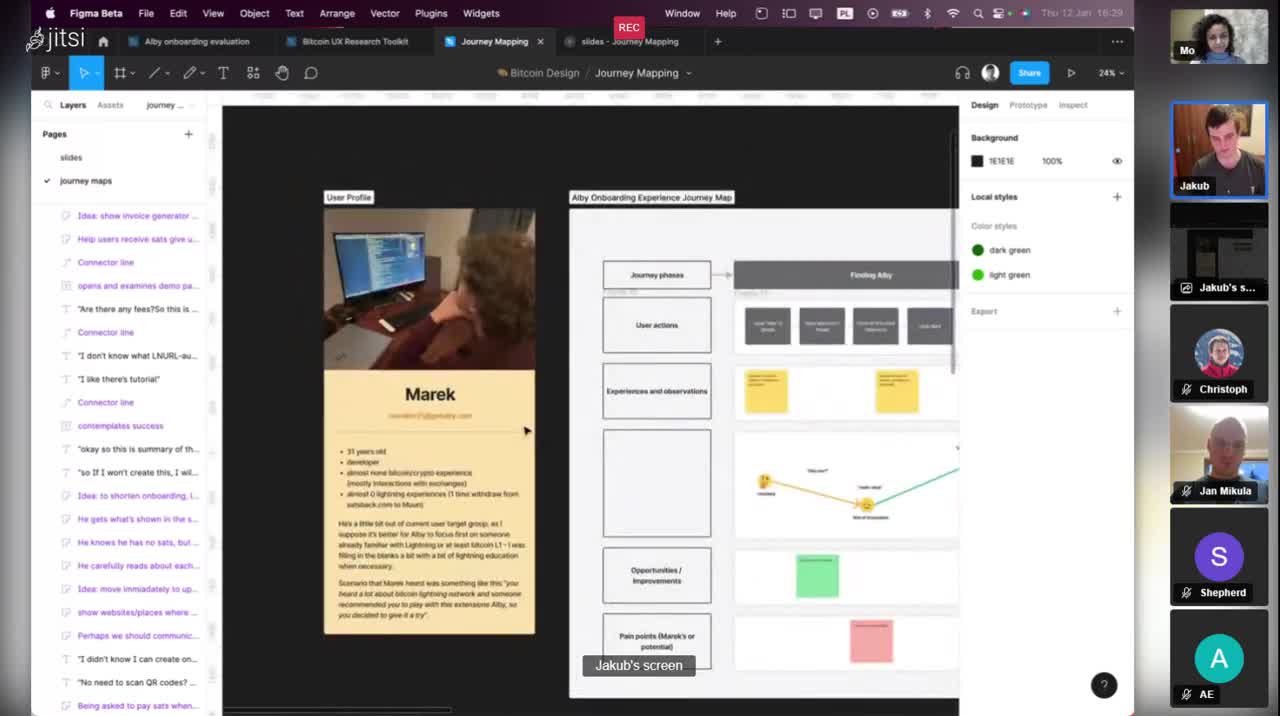Click the Mo participant video tile

[x=1219, y=37]
